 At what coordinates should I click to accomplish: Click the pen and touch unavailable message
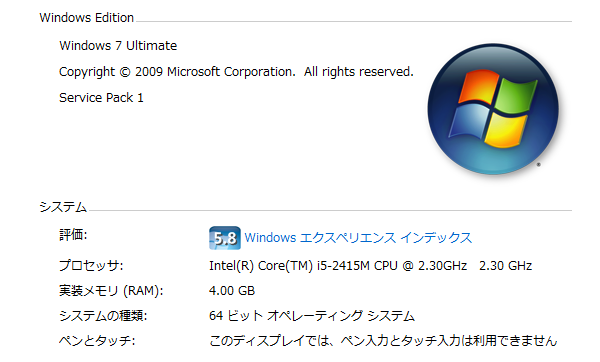coord(383,341)
